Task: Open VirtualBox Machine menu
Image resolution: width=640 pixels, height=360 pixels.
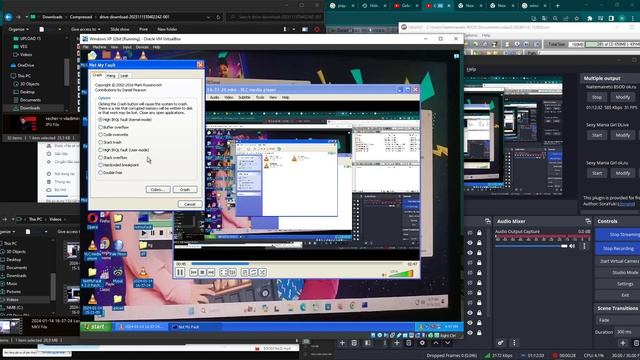Action: 99,47
